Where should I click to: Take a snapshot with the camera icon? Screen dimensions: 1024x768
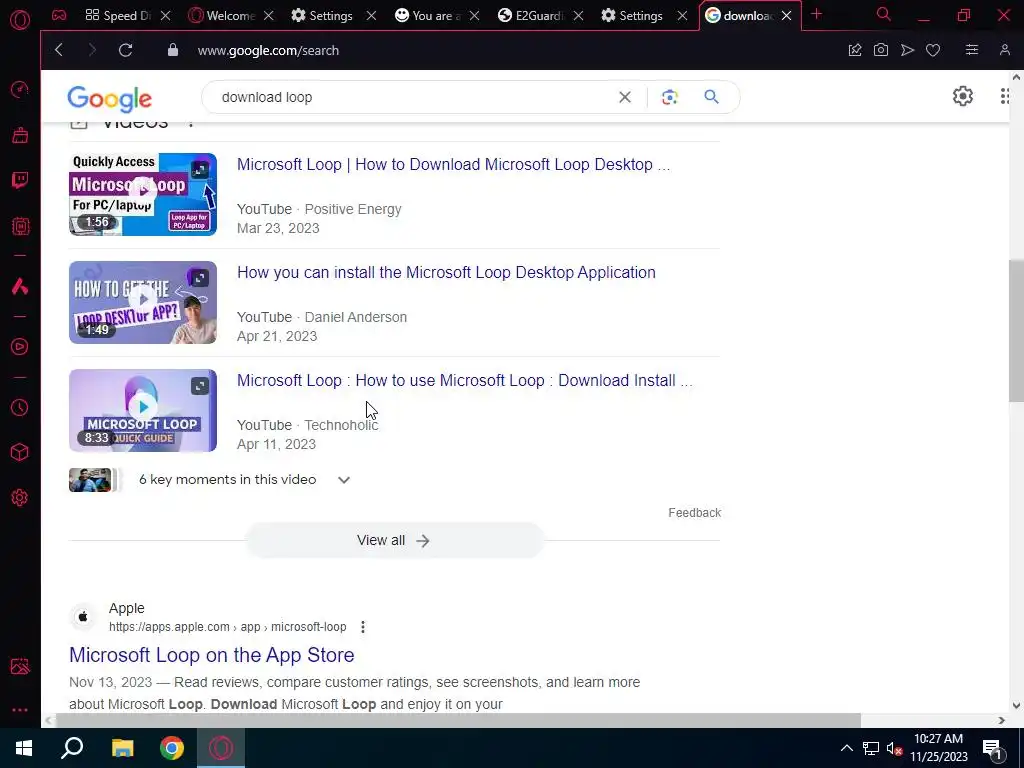[881, 50]
